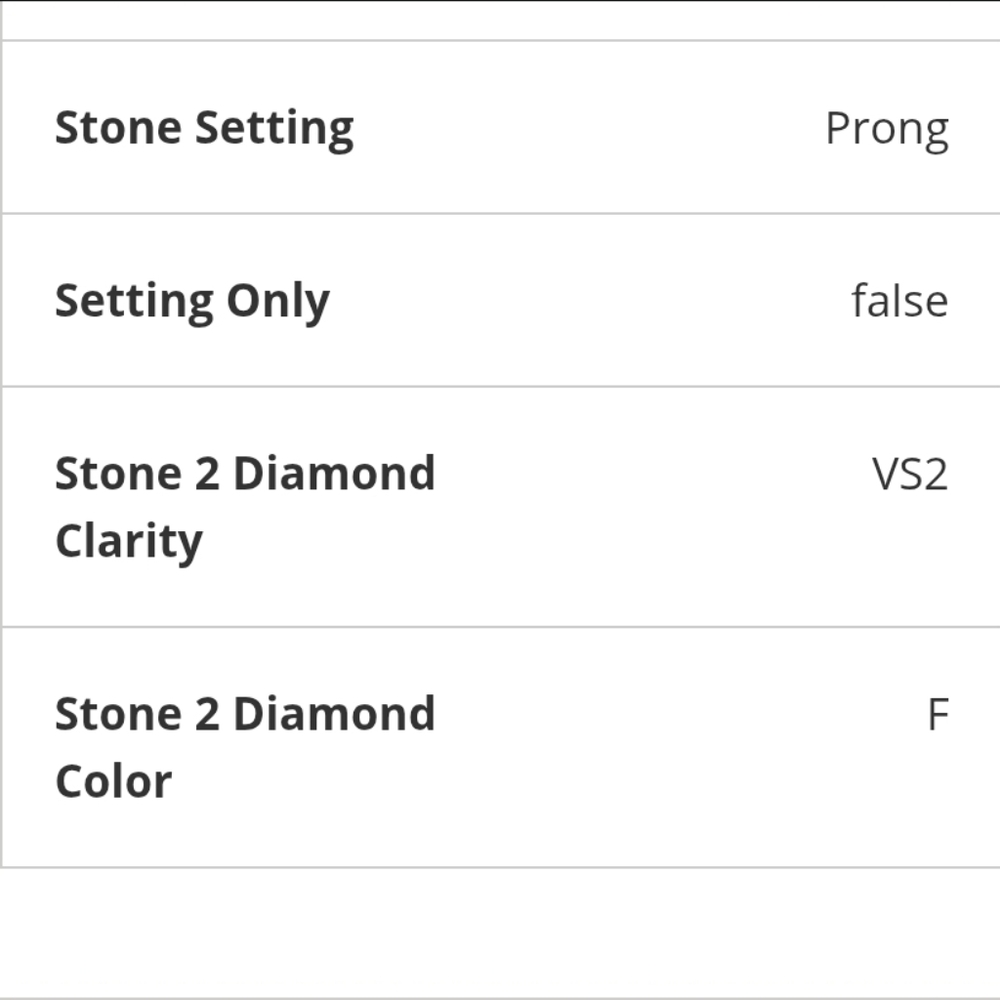The width and height of the screenshot is (1000, 1000).
Task: Click the word Clarity in the label
Action: tap(129, 542)
